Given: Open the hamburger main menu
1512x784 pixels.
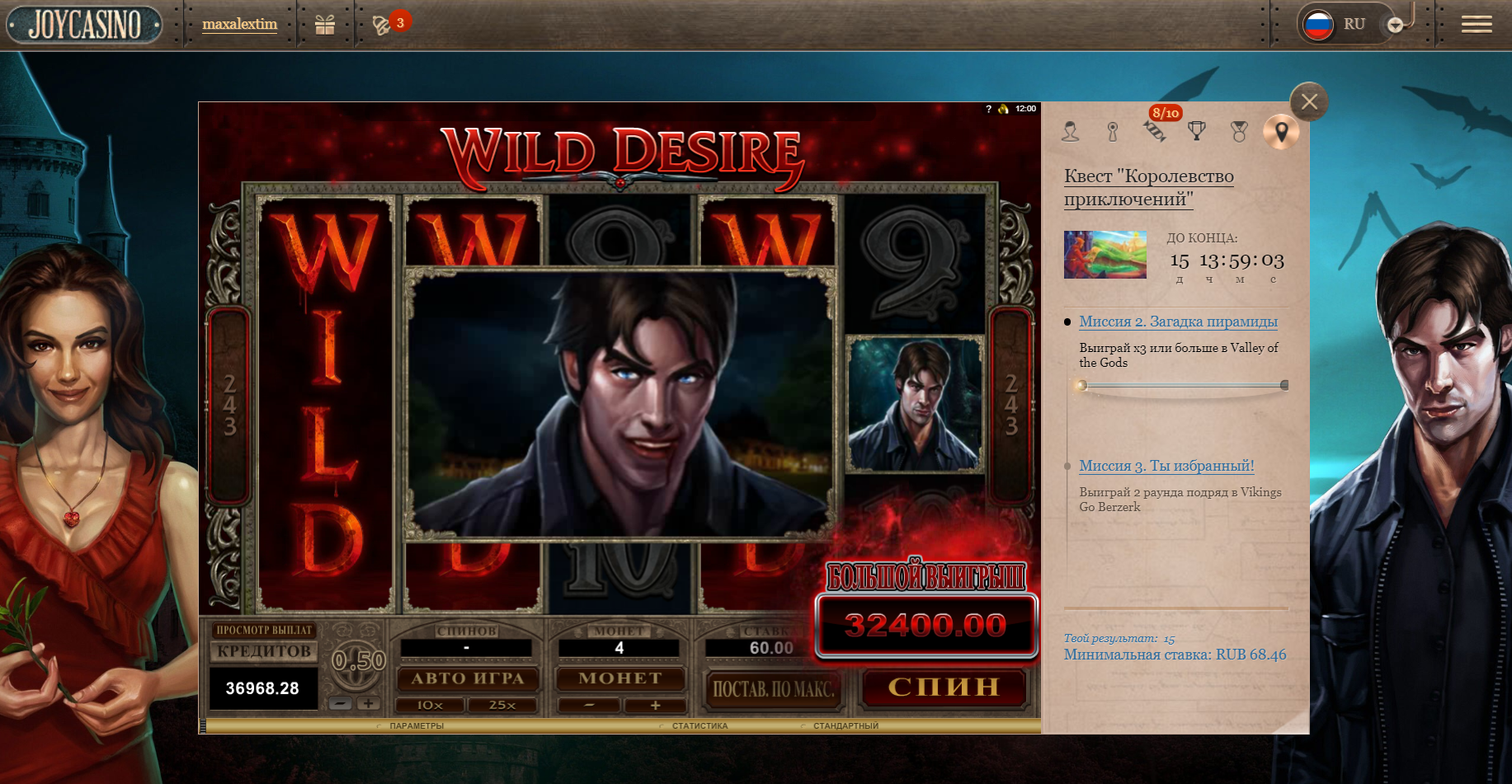Looking at the screenshot, I should click(1477, 25).
